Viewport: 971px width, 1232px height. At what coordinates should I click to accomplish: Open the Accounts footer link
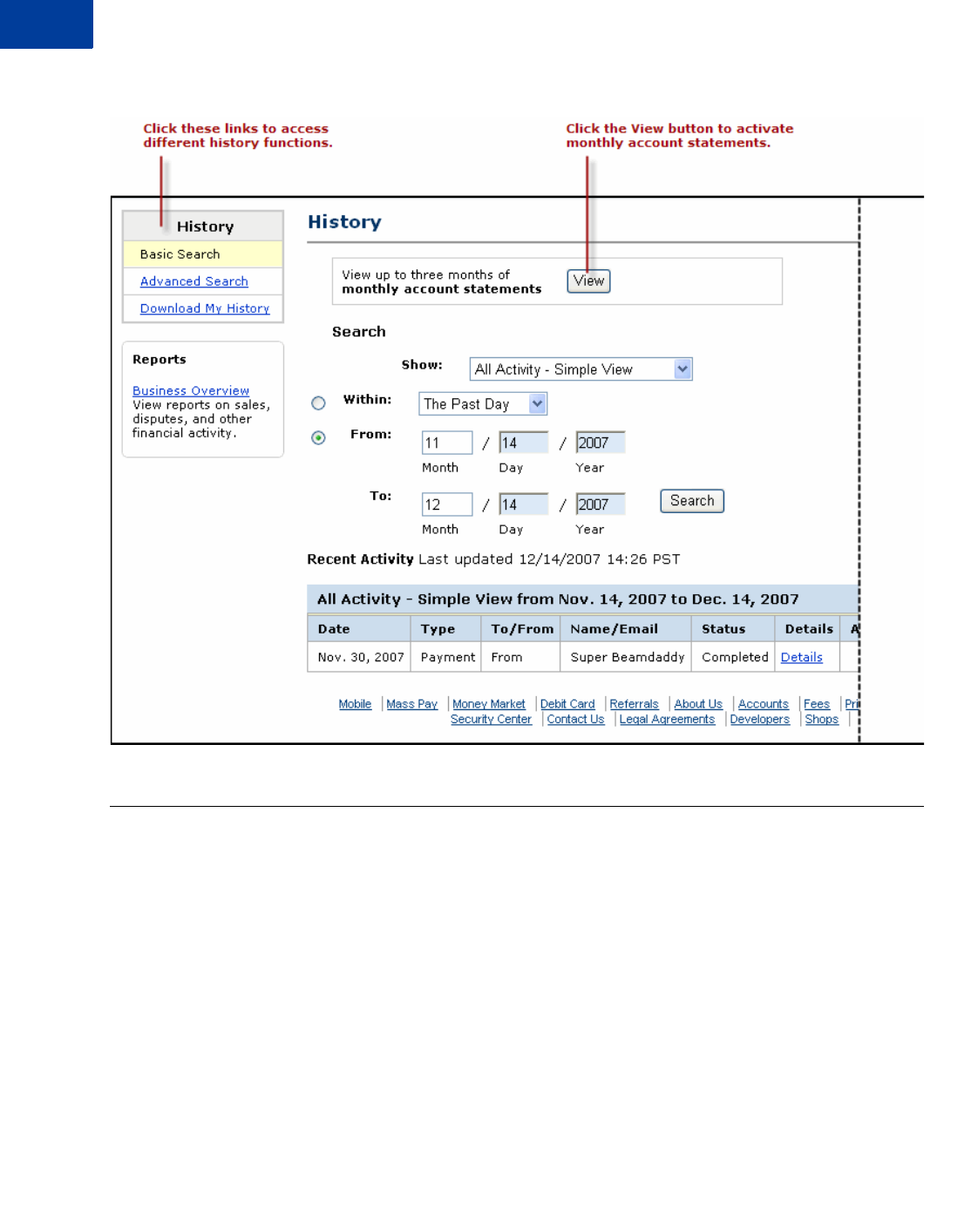[764, 704]
